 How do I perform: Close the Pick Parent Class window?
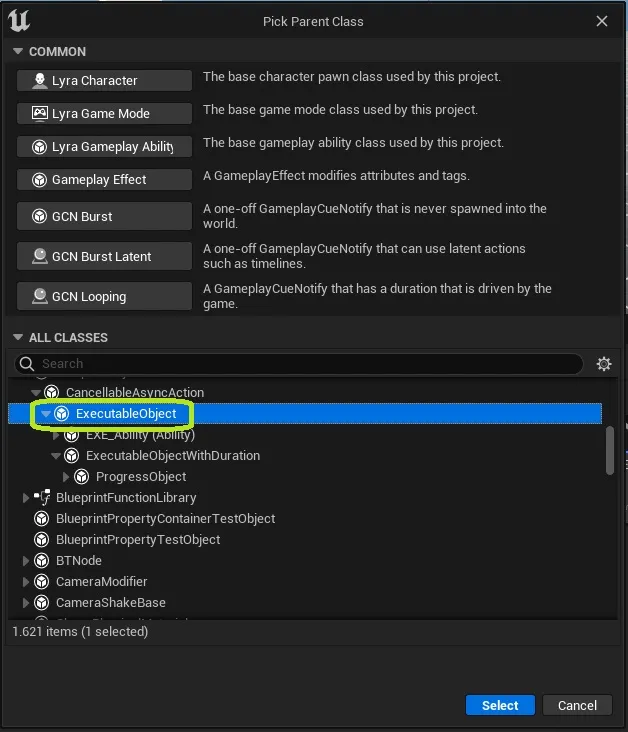602,21
